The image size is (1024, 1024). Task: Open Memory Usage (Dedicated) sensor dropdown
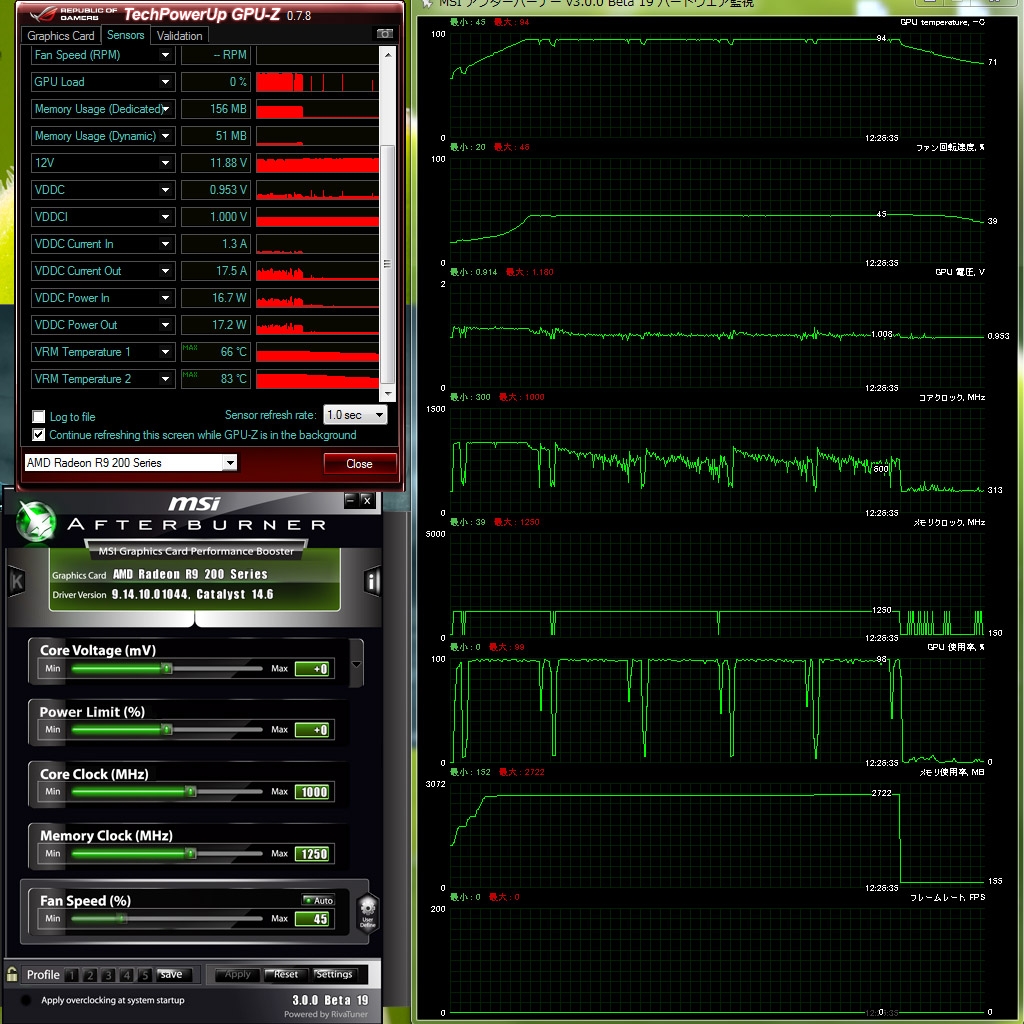165,109
